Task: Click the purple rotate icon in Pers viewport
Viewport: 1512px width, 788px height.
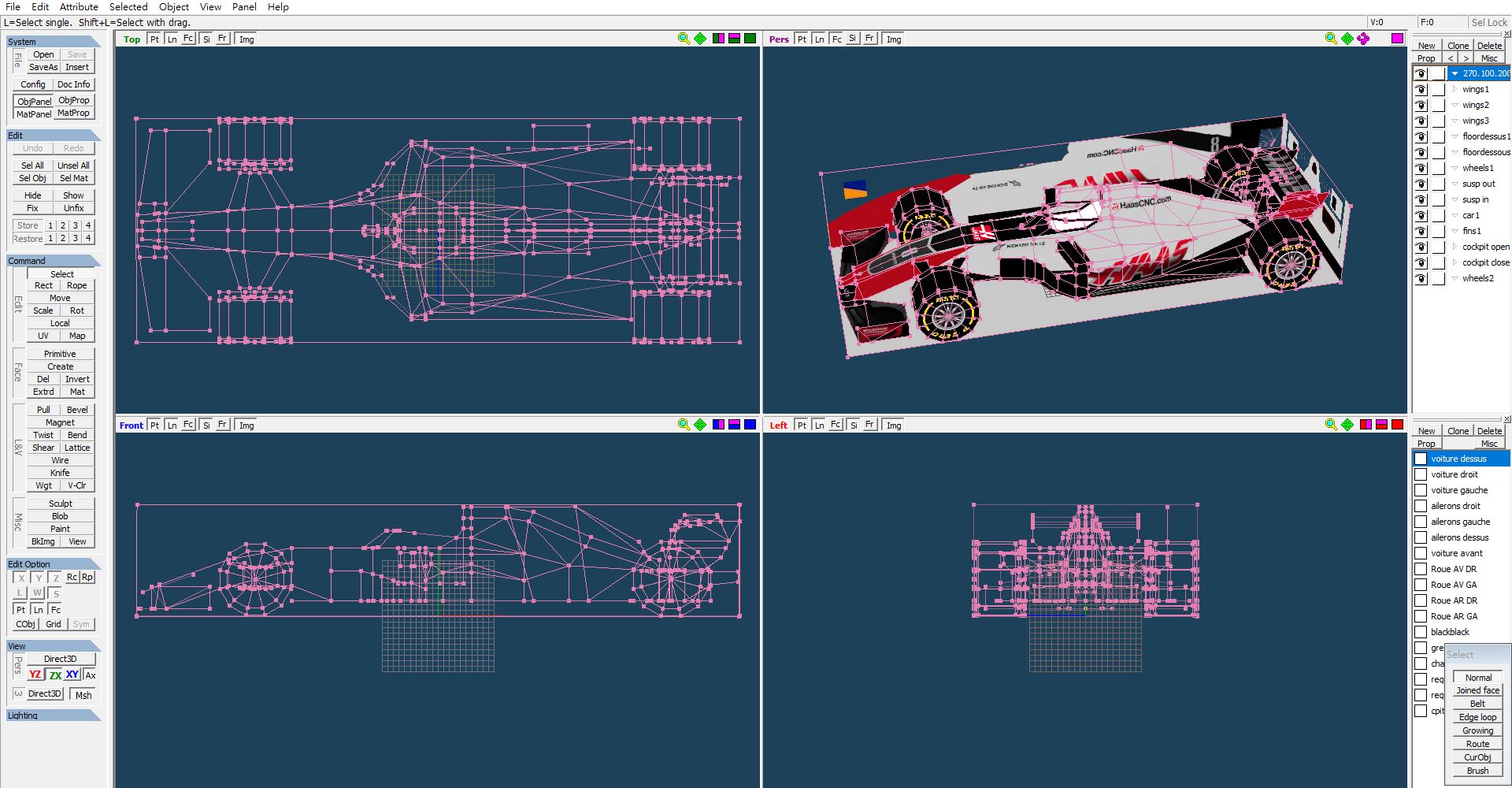Action: (x=1363, y=39)
